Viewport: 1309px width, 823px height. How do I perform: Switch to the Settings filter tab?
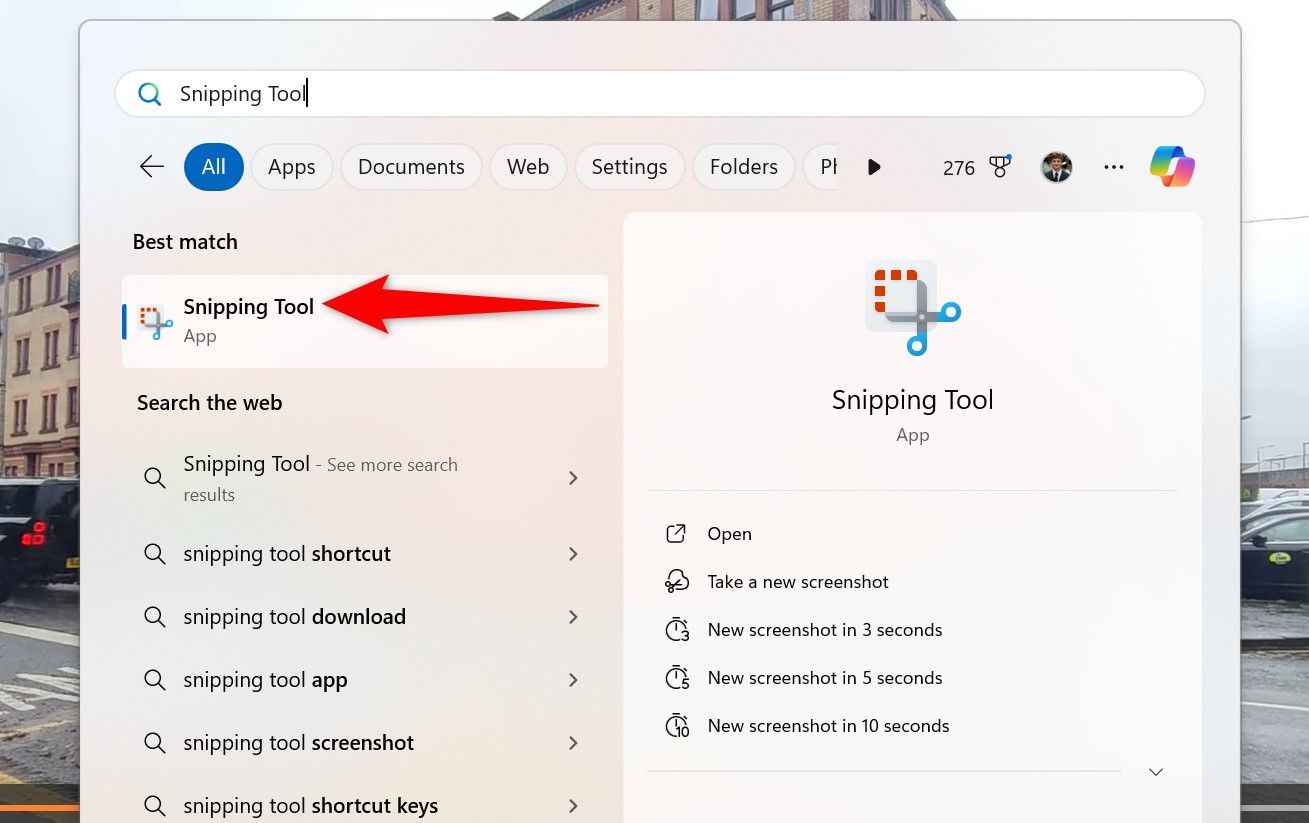tap(629, 166)
